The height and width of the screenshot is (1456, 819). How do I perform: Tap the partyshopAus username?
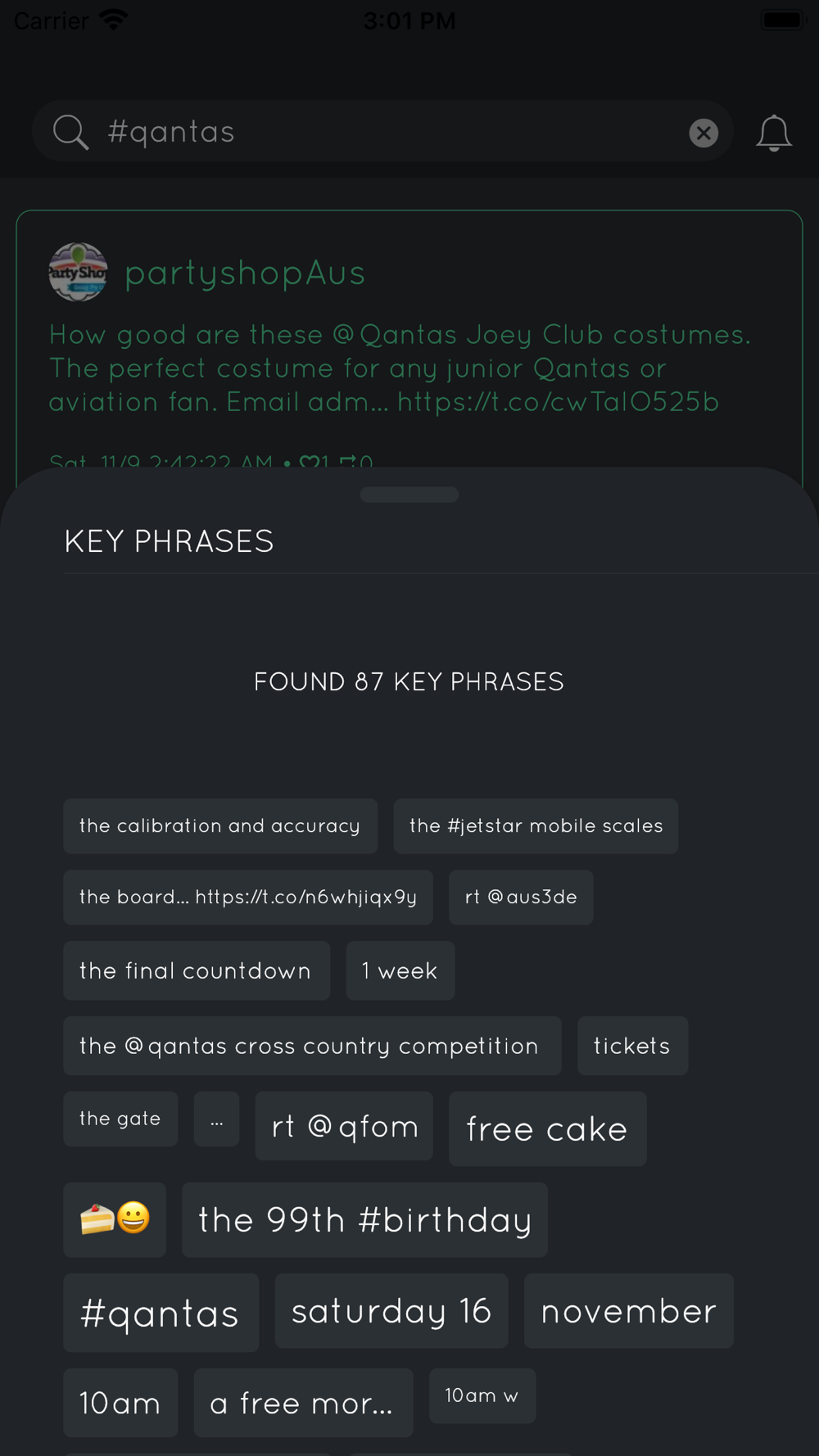(x=245, y=273)
